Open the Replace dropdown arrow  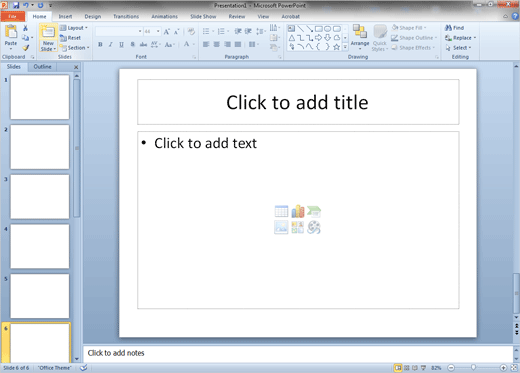475,38
